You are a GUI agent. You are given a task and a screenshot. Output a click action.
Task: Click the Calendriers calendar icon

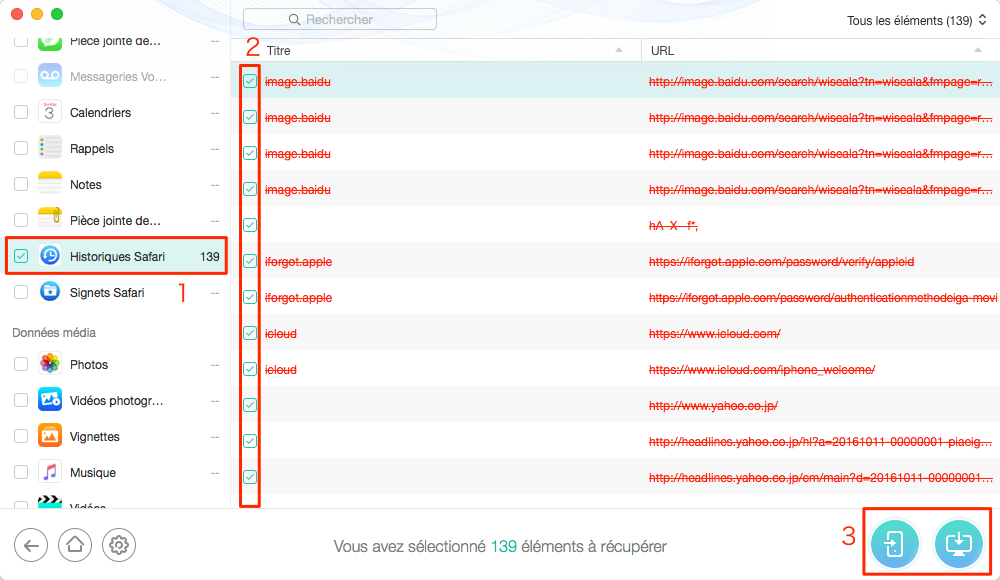50,112
